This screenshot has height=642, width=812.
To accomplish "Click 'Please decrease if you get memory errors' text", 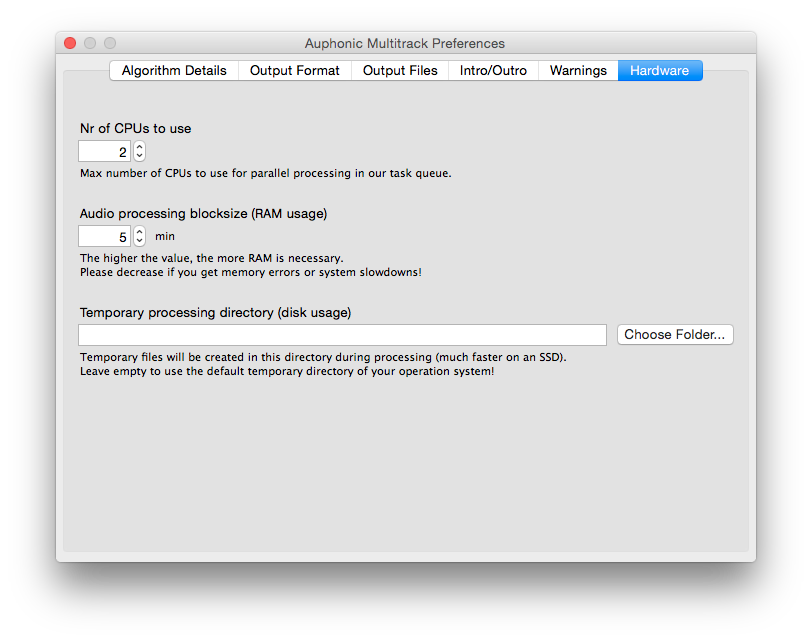I will (251, 272).
